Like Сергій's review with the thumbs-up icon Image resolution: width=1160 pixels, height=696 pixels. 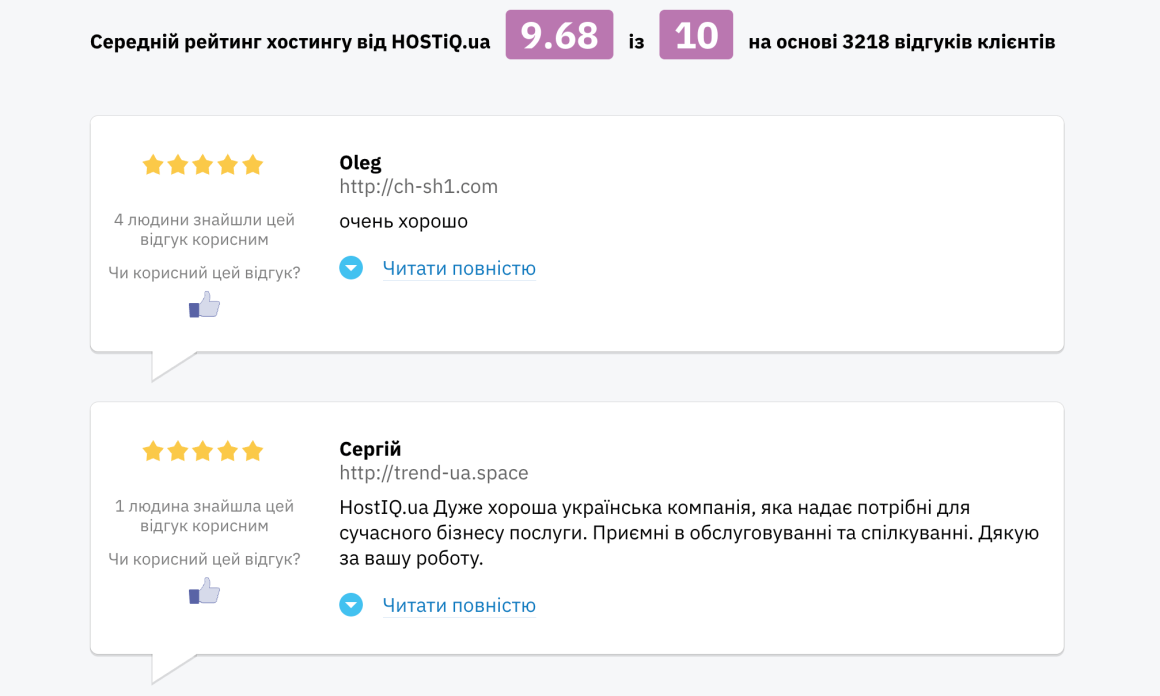205,591
